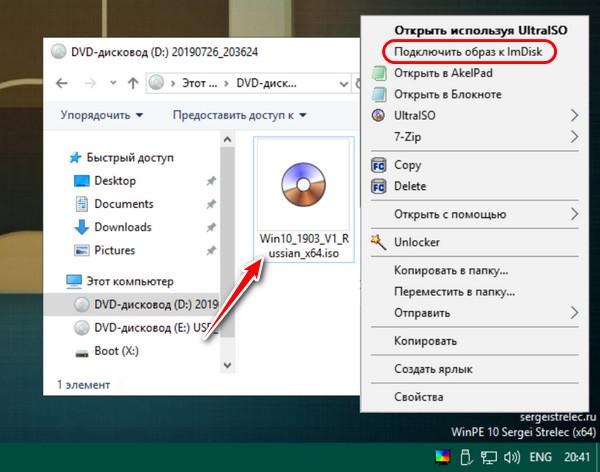
Task: Click the Этот компьютер monitor icon
Action: coord(74,281)
